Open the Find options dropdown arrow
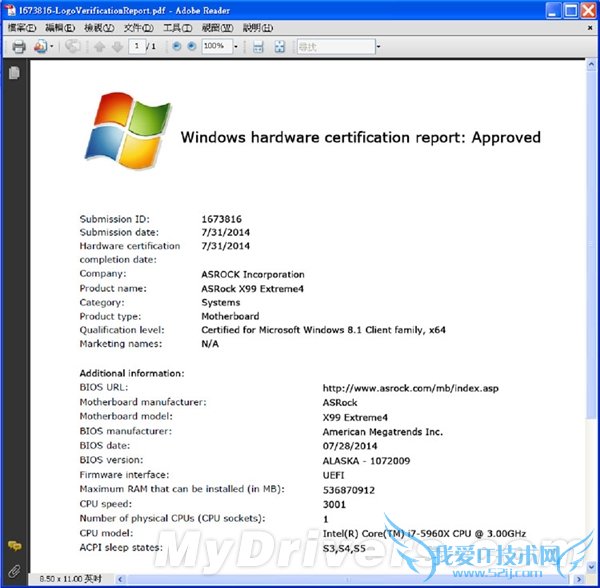The height and width of the screenshot is (588, 600). pyautogui.click(x=378, y=47)
